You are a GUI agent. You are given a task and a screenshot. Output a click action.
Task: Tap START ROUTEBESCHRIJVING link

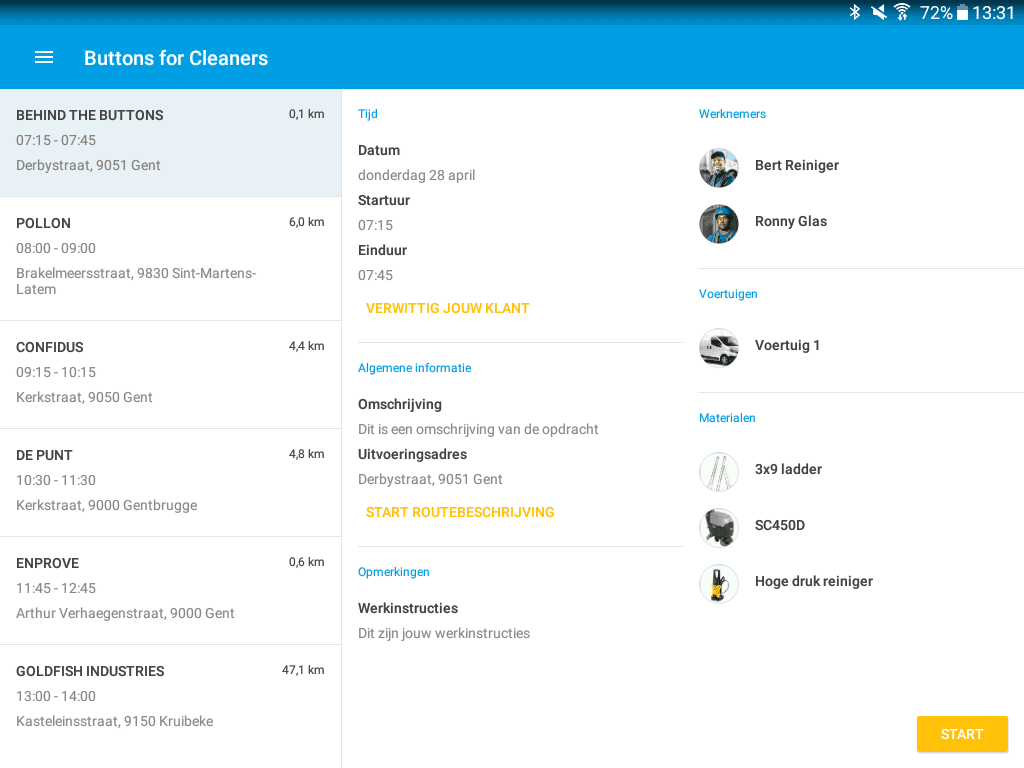pyautogui.click(x=460, y=513)
